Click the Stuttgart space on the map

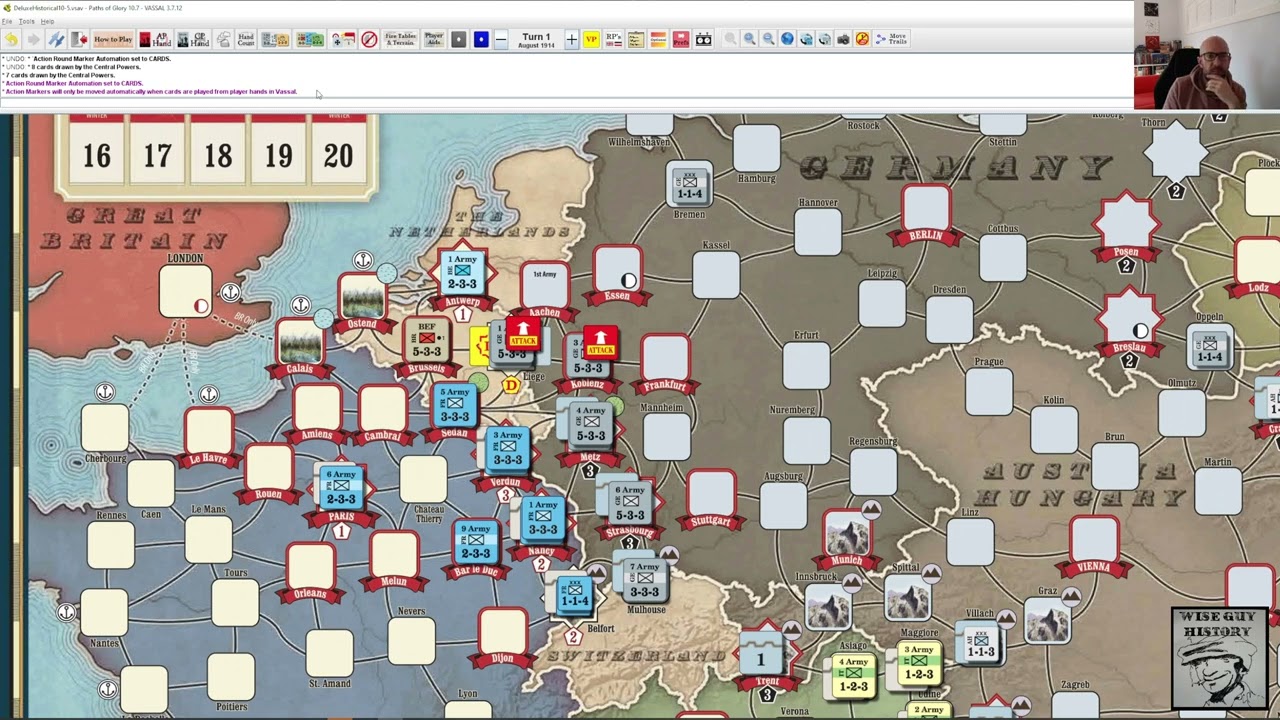click(x=712, y=494)
